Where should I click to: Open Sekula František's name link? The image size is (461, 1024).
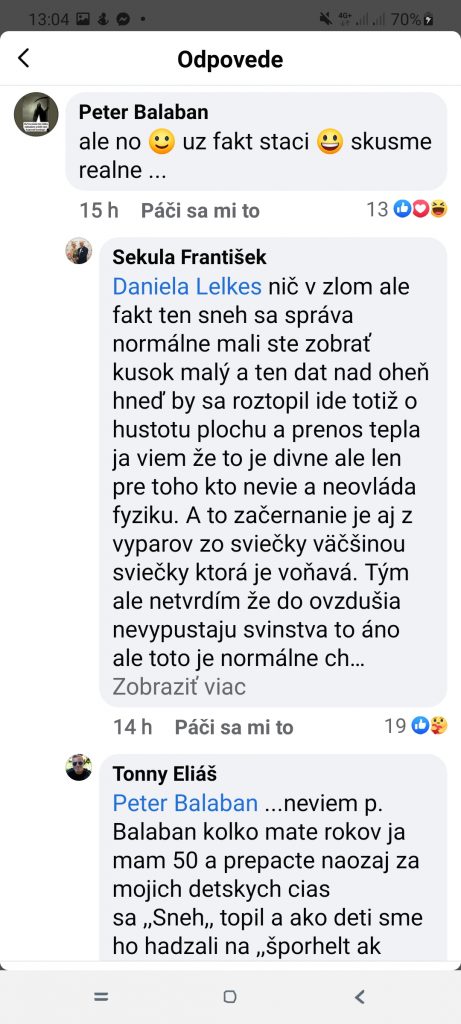tap(189, 257)
